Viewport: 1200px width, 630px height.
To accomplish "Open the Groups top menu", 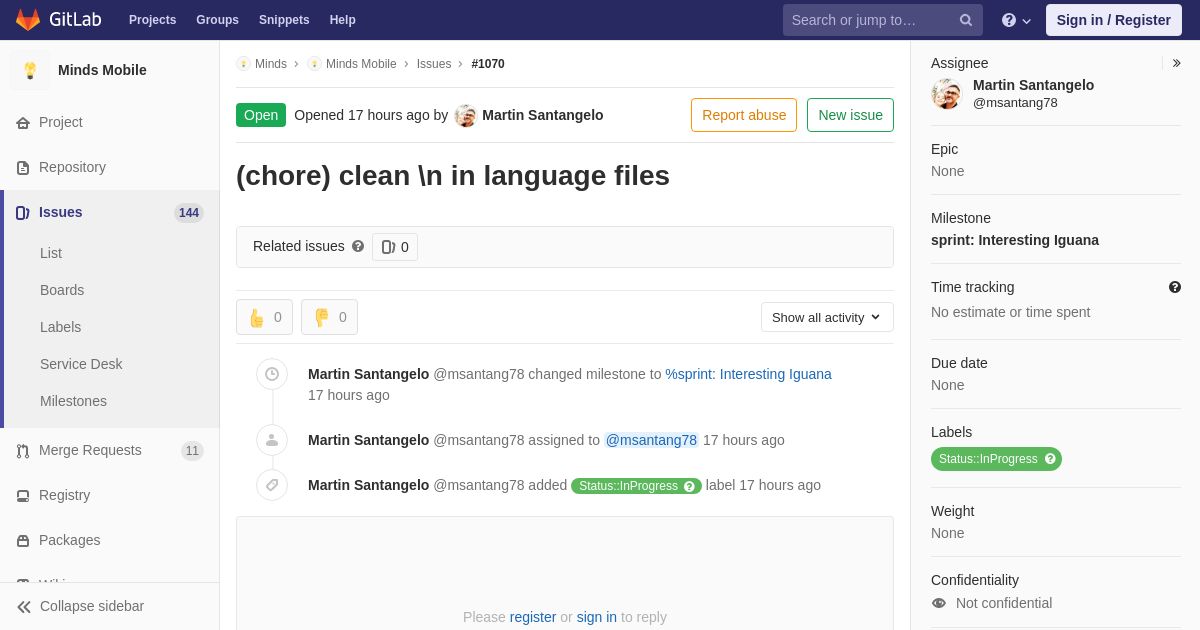I will 217,20.
